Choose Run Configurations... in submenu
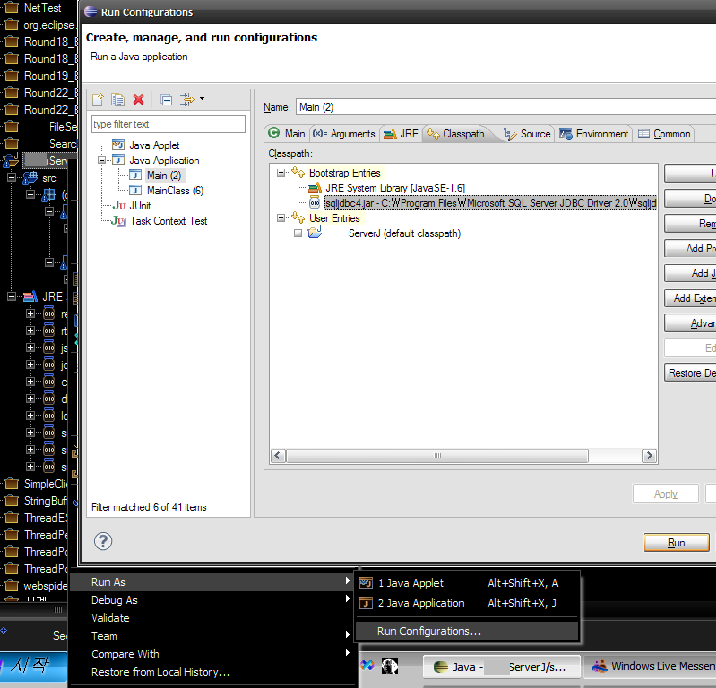This screenshot has height=688, width=716. click(x=467, y=631)
